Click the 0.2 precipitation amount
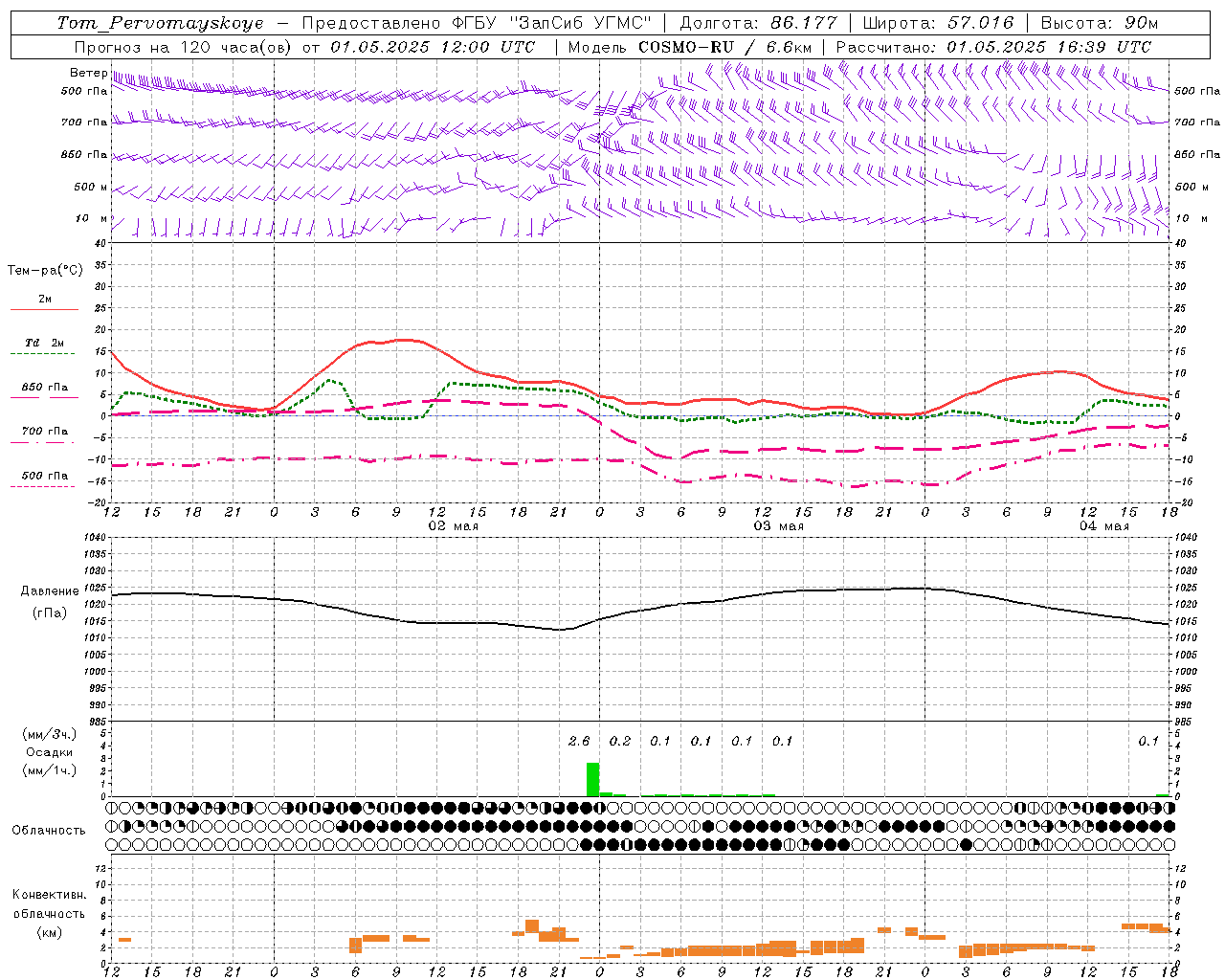 [620, 741]
